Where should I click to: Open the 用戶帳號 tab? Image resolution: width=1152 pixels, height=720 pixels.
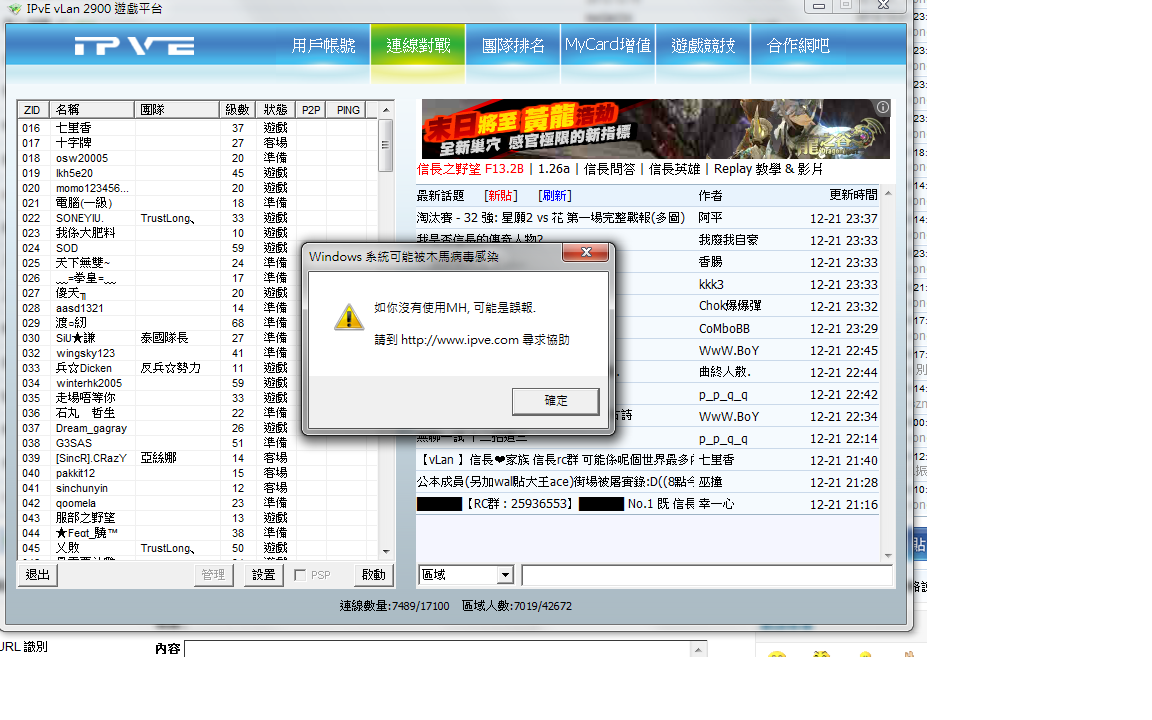(x=323, y=46)
